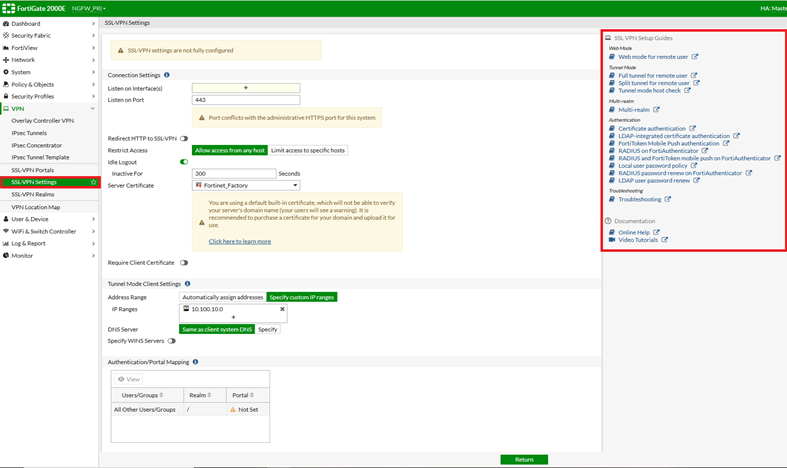The height and width of the screenshot is (468, 787).
Task: Click the green Return button
Action: pos(524,459)
